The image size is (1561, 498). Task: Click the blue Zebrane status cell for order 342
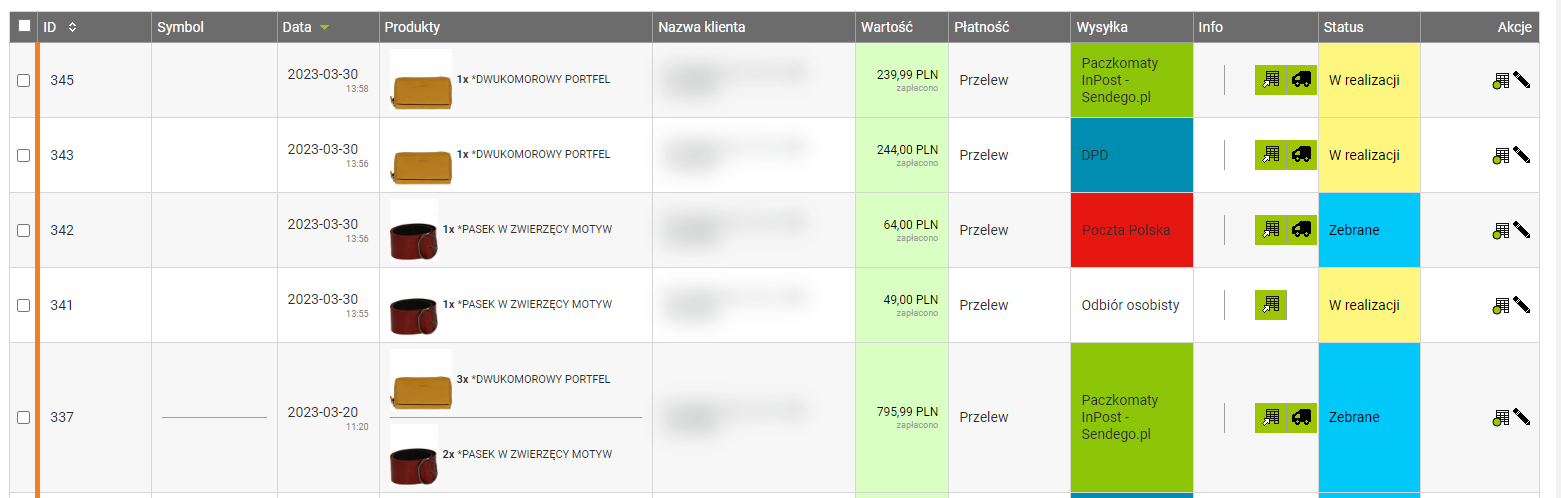(1369, 230)
